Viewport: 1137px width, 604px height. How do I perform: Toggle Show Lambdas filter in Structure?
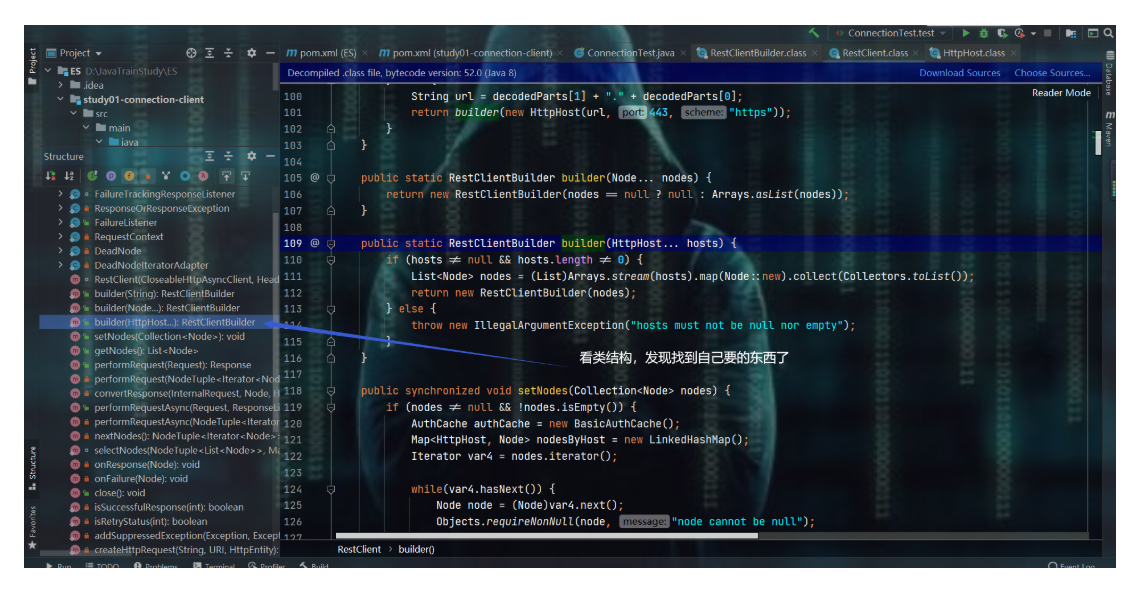tap(204, 176)
